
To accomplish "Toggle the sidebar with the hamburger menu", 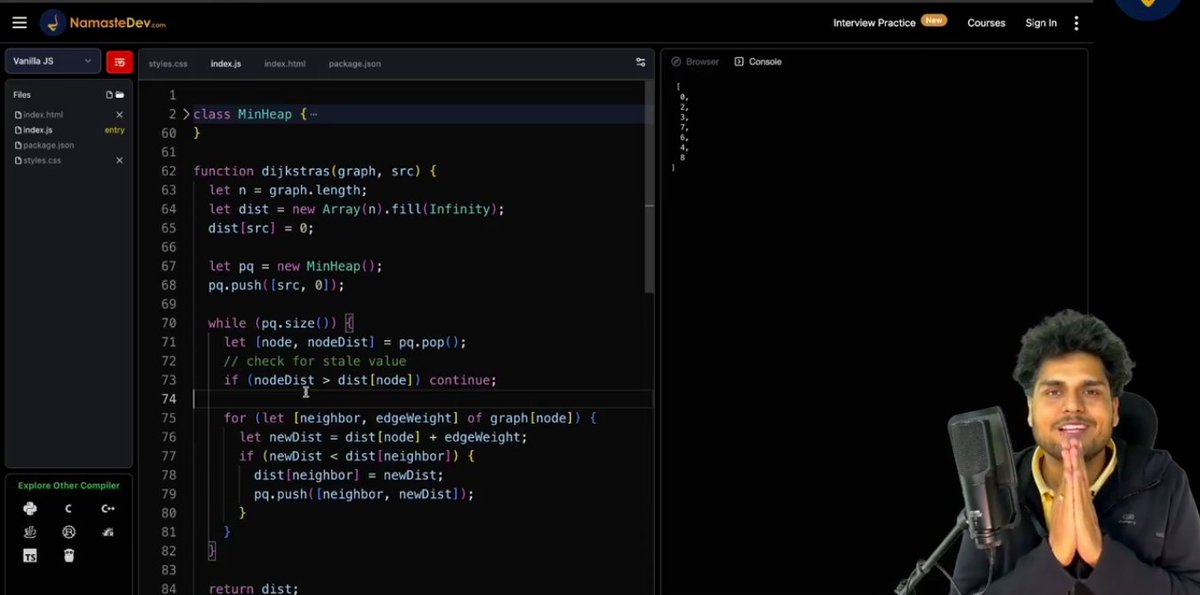I will point(19,22).
